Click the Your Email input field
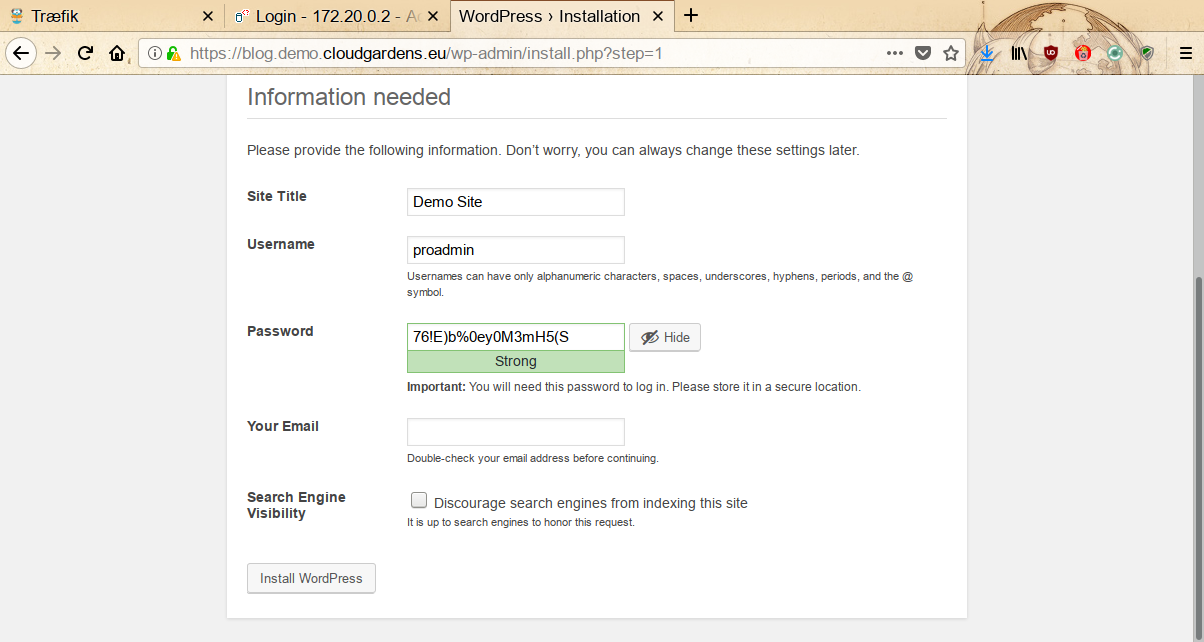Image resolution: width=1204 pixels, height=642 pixels. pyautogui.click(x=516, y=432)
